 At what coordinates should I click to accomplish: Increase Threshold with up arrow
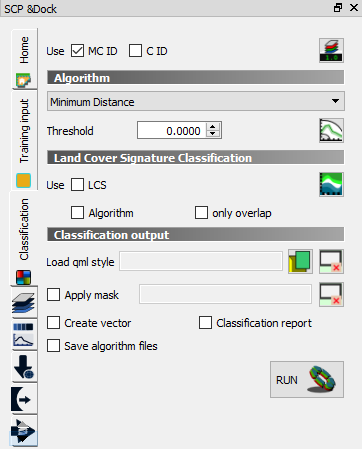point(213,127)
